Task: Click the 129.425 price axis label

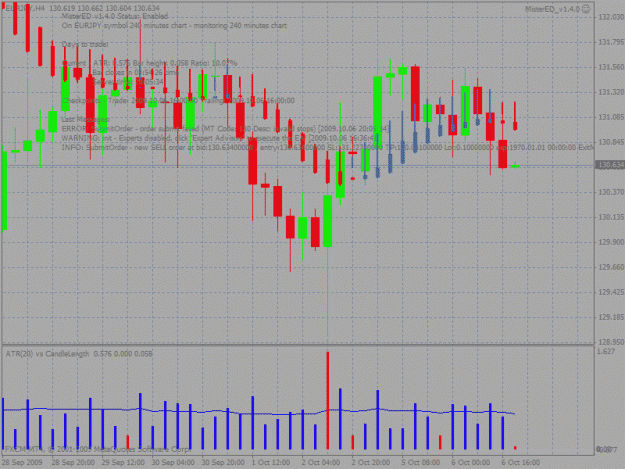Action: tap(611, 292)
